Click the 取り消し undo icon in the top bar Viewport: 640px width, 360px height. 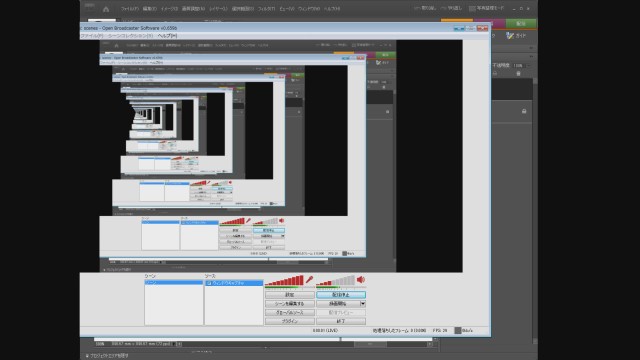tap(417, 8)
